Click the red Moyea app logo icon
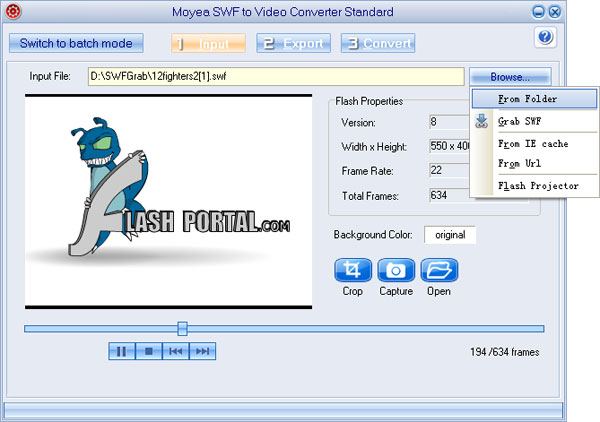Screen dimensions: 600x422 13,11
